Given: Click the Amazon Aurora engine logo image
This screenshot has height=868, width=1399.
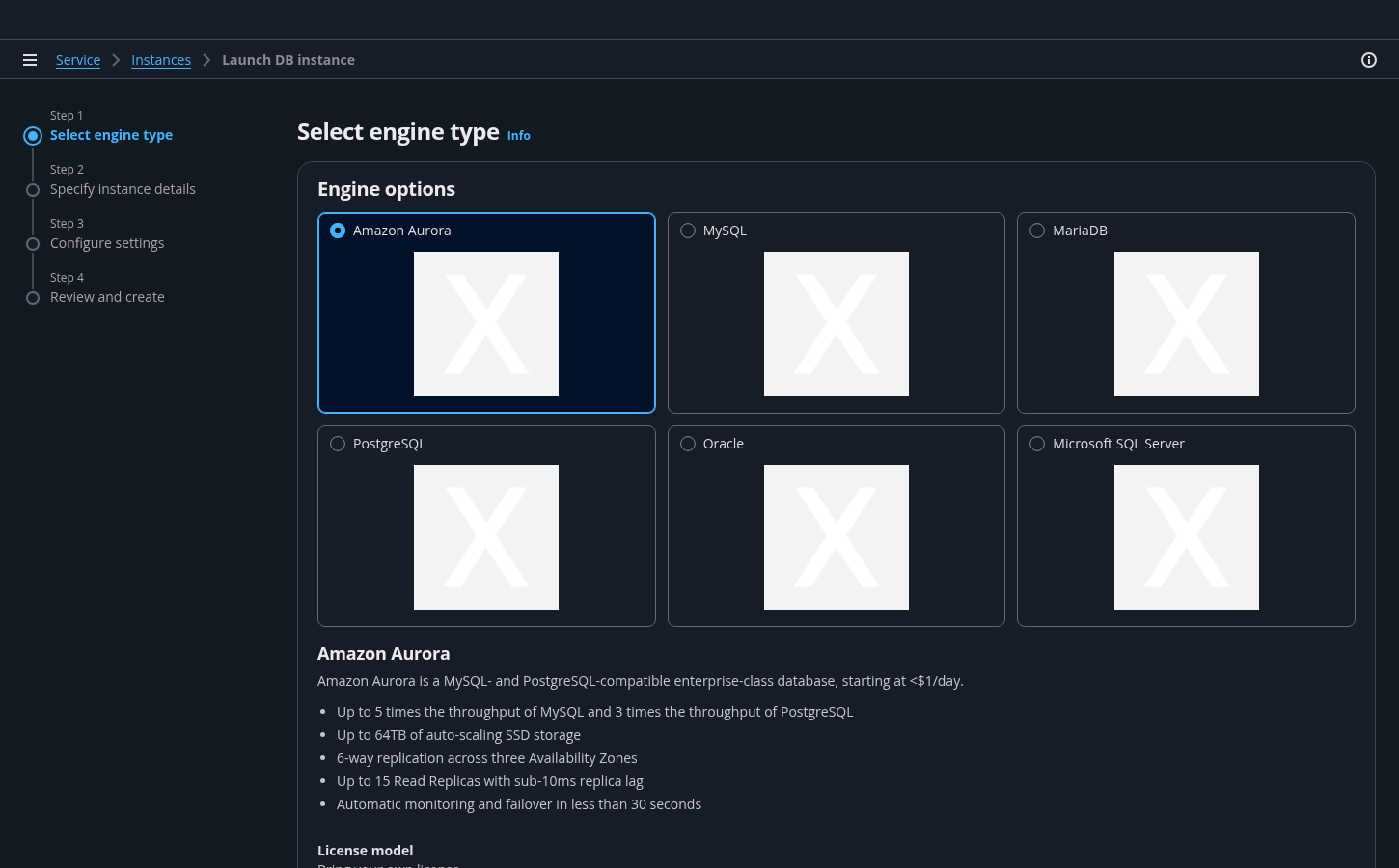Looking at the screenshot, I should (486, 324).
